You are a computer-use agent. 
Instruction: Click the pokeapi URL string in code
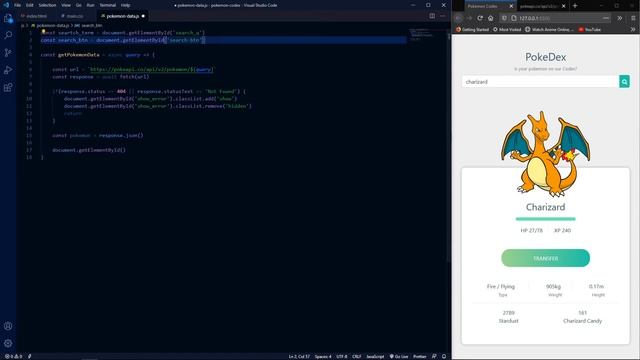tap(151, 69)
